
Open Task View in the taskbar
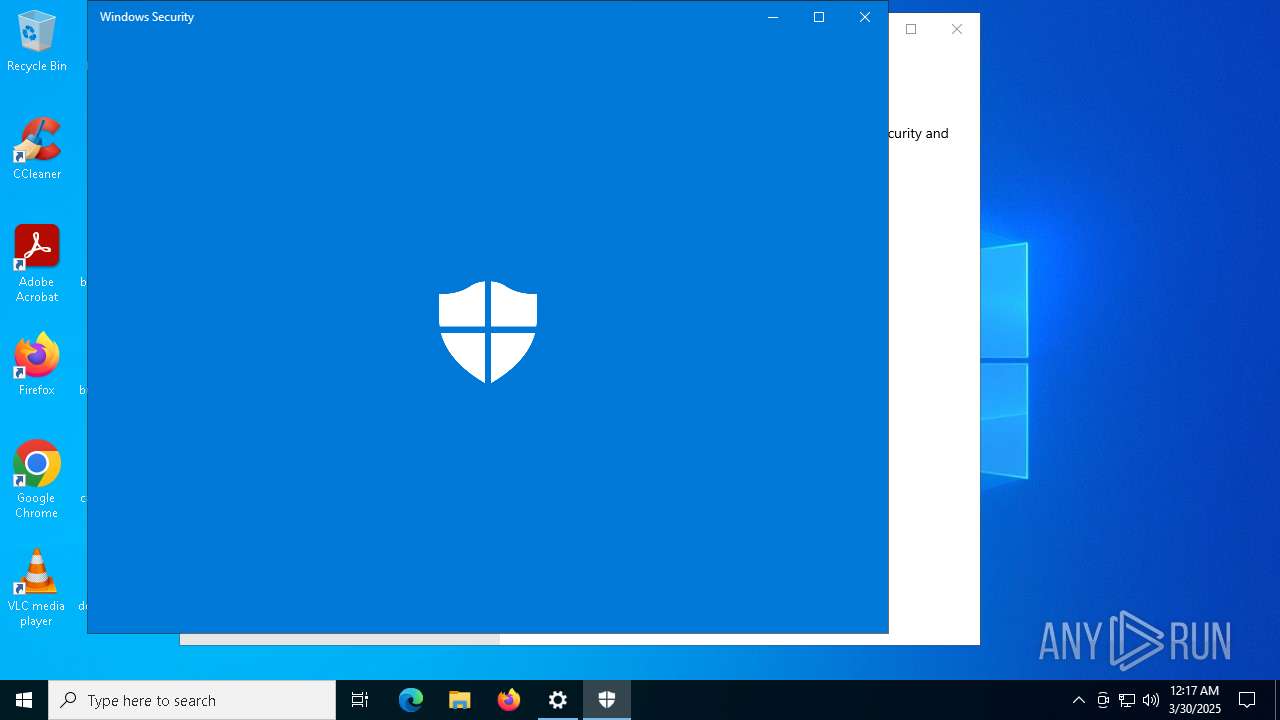coord(360,700)
